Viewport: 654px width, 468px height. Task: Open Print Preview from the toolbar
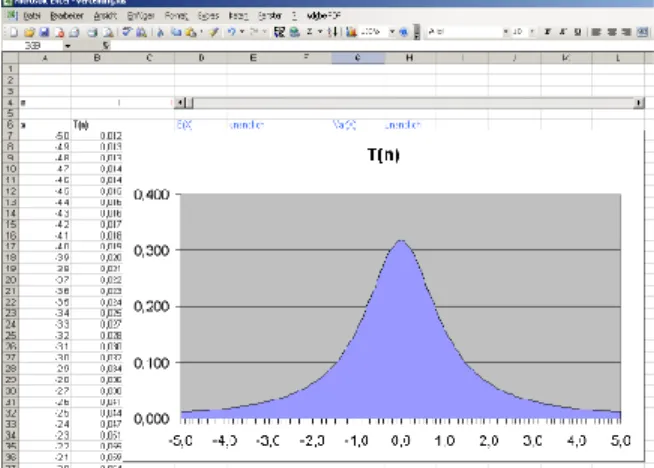click(x=108, y=32)
